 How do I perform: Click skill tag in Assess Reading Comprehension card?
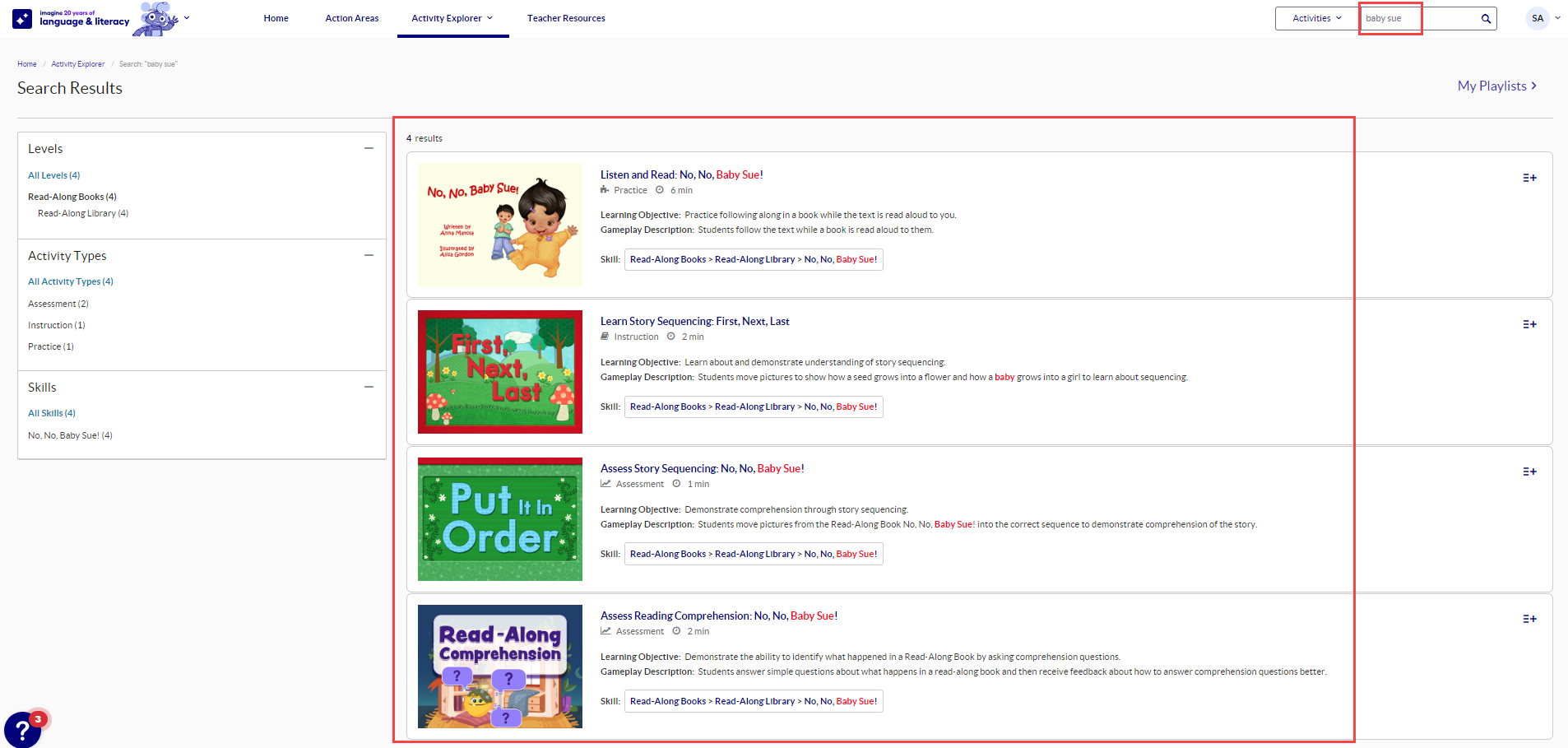click(x=754, y=701)
